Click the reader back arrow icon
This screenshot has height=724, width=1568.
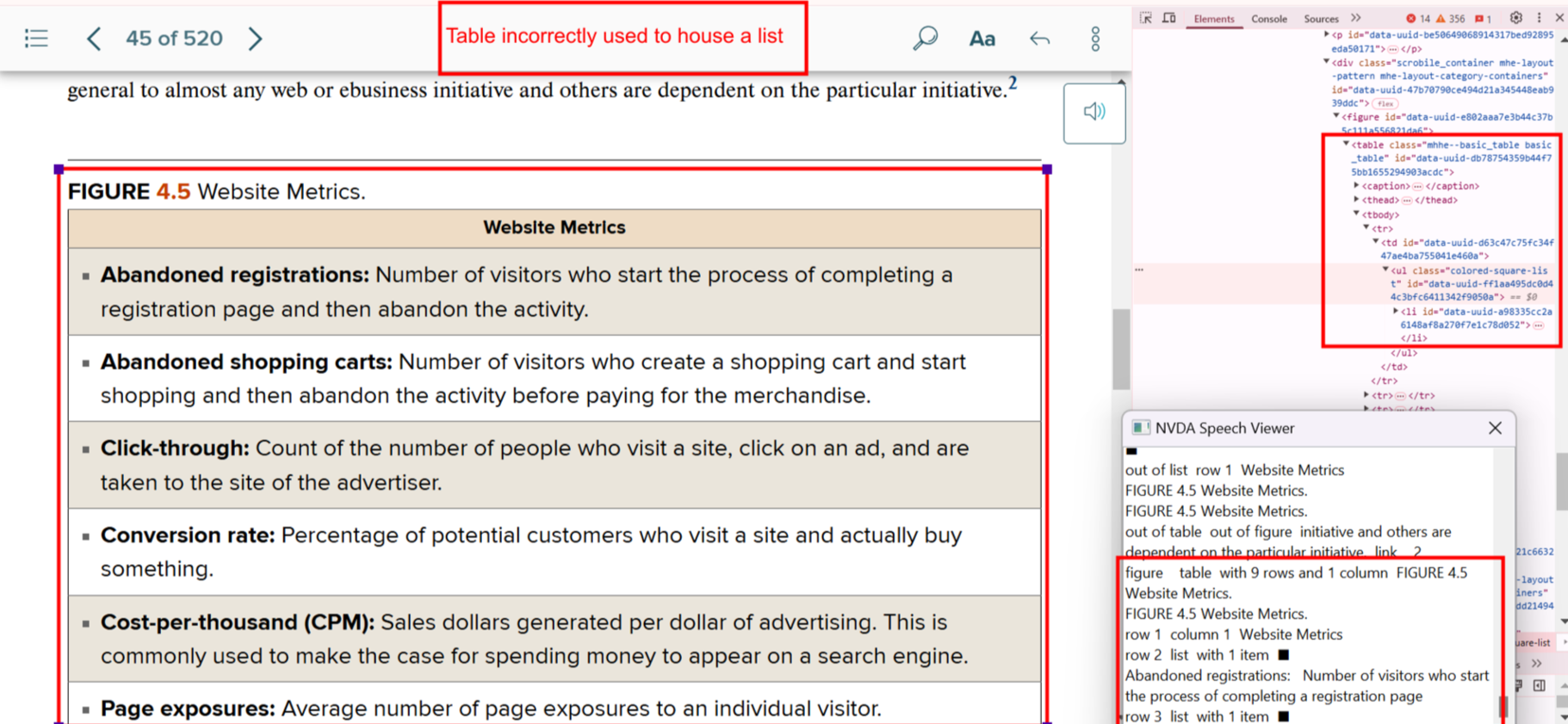tap(1039, 39)
